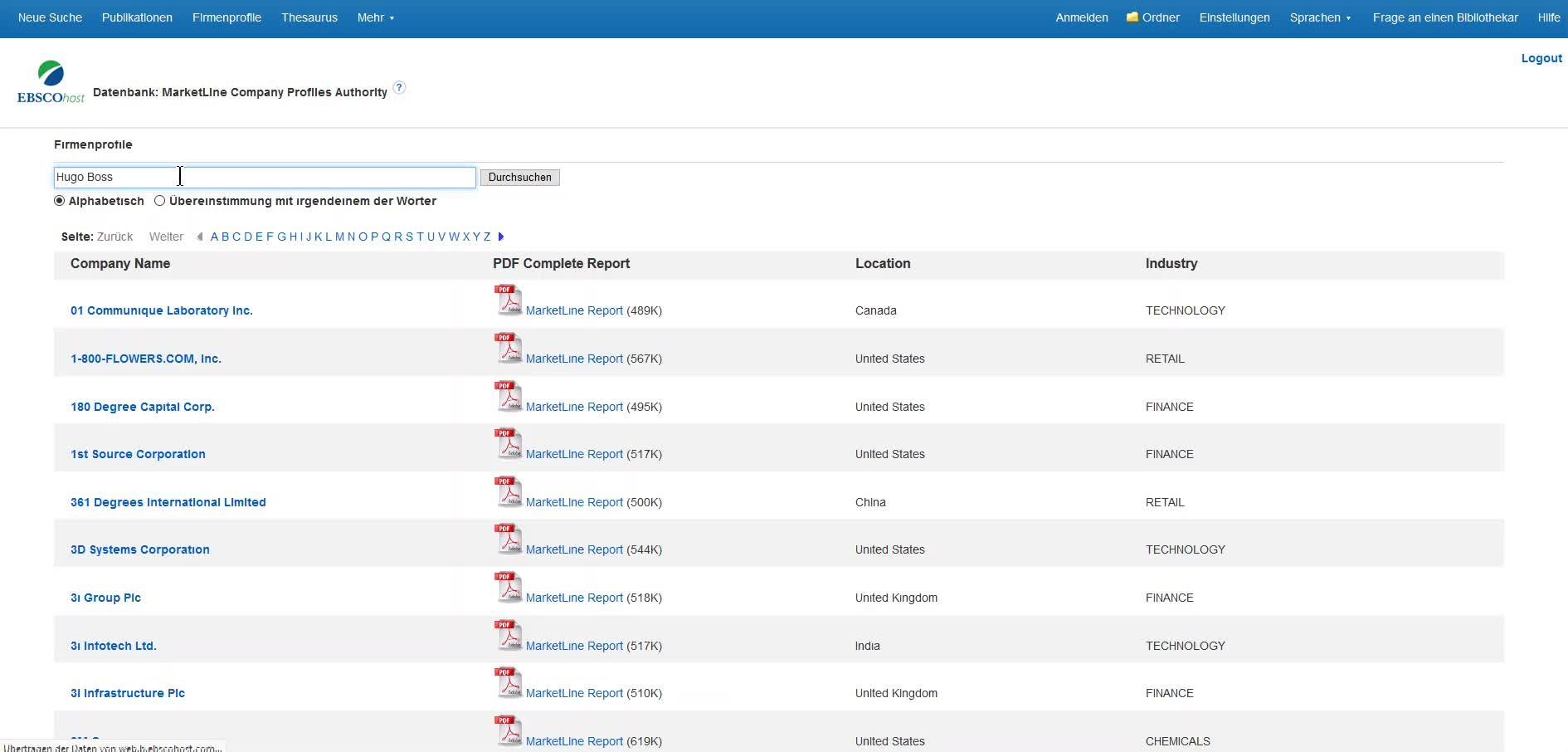Jump to letter H in alphabet index

pyautogui.click(x=293, y=237)
